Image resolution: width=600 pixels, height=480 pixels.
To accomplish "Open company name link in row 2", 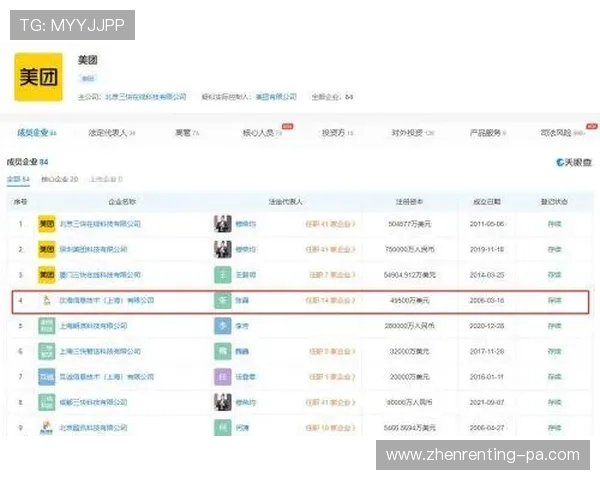I will tap(93, 250).
